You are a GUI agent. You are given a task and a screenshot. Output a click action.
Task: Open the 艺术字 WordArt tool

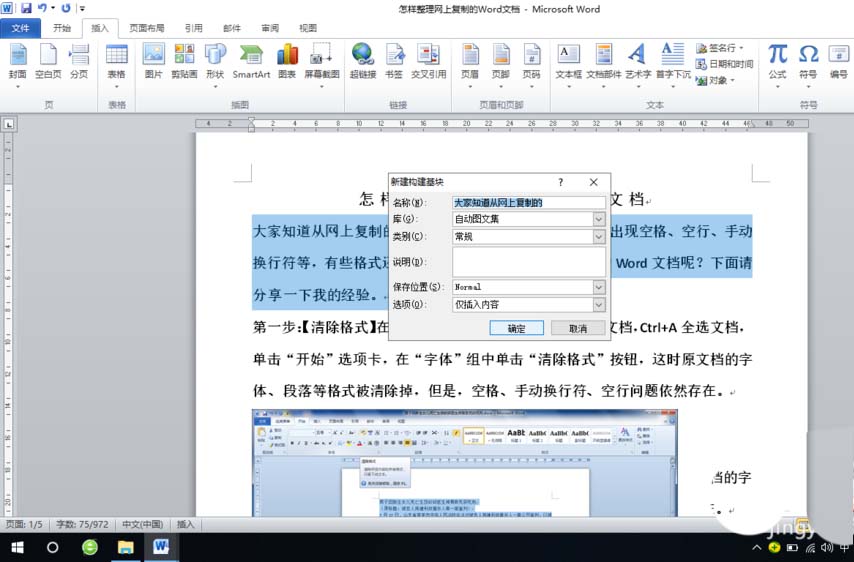click(637, 60)
